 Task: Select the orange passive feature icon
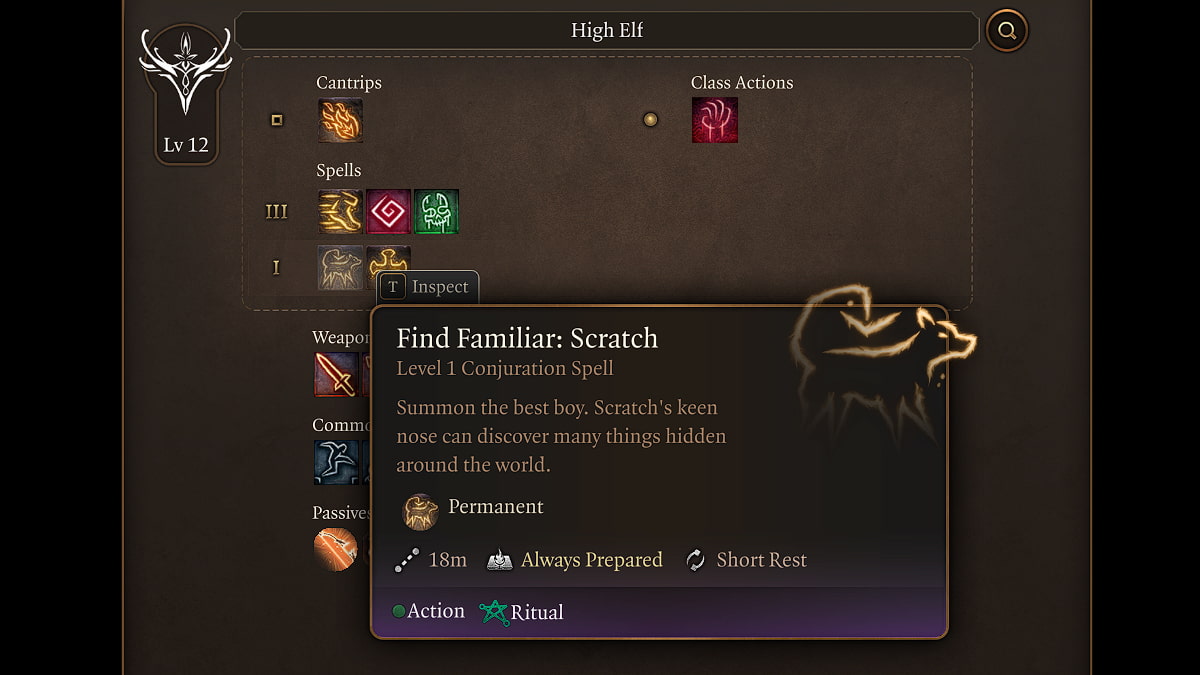336,549
